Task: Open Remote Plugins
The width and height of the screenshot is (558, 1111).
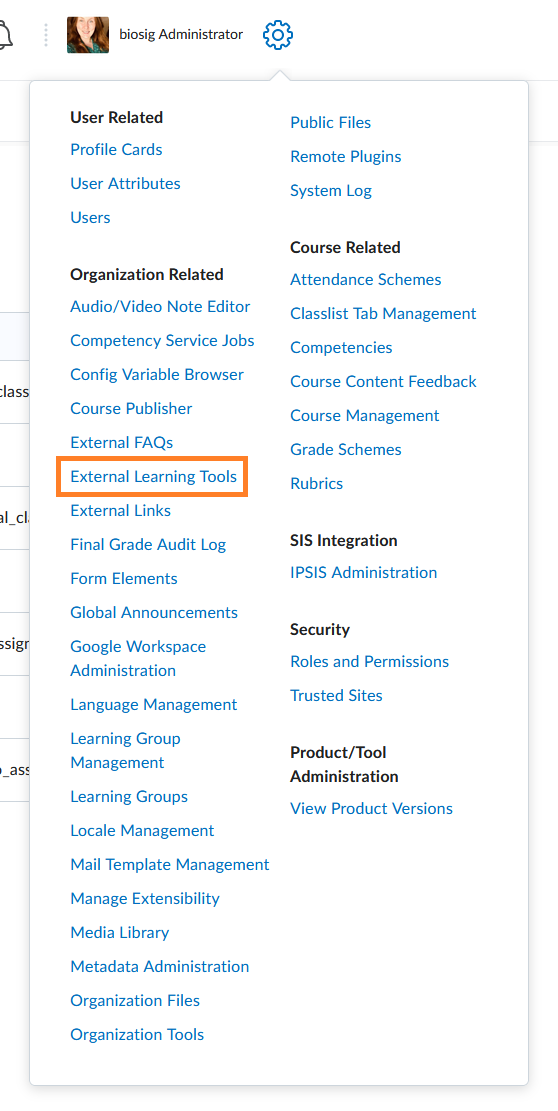Action: tap(346, 157)
